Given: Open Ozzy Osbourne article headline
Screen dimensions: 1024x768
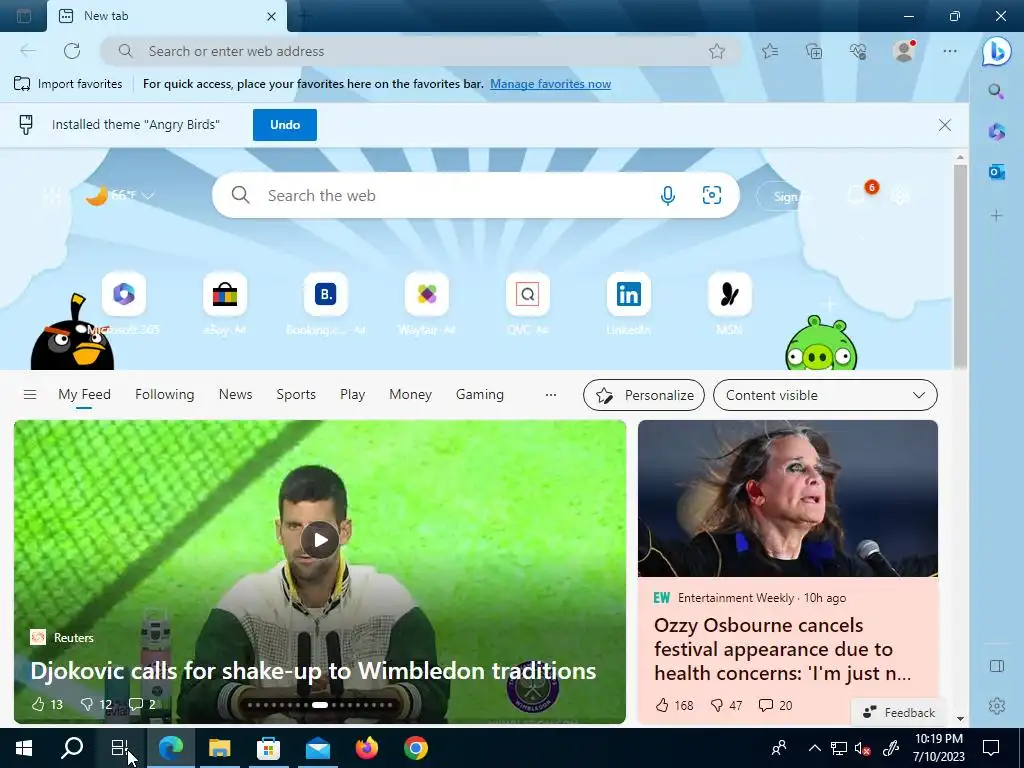Looking at the screenshot, I should 782,649.
